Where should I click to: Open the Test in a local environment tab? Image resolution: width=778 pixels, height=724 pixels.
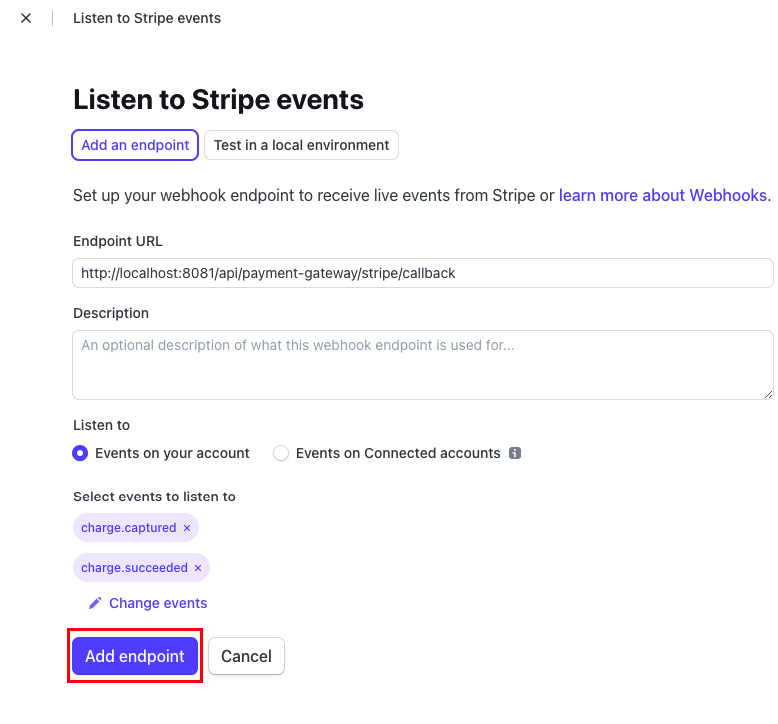tap(301, 145)
